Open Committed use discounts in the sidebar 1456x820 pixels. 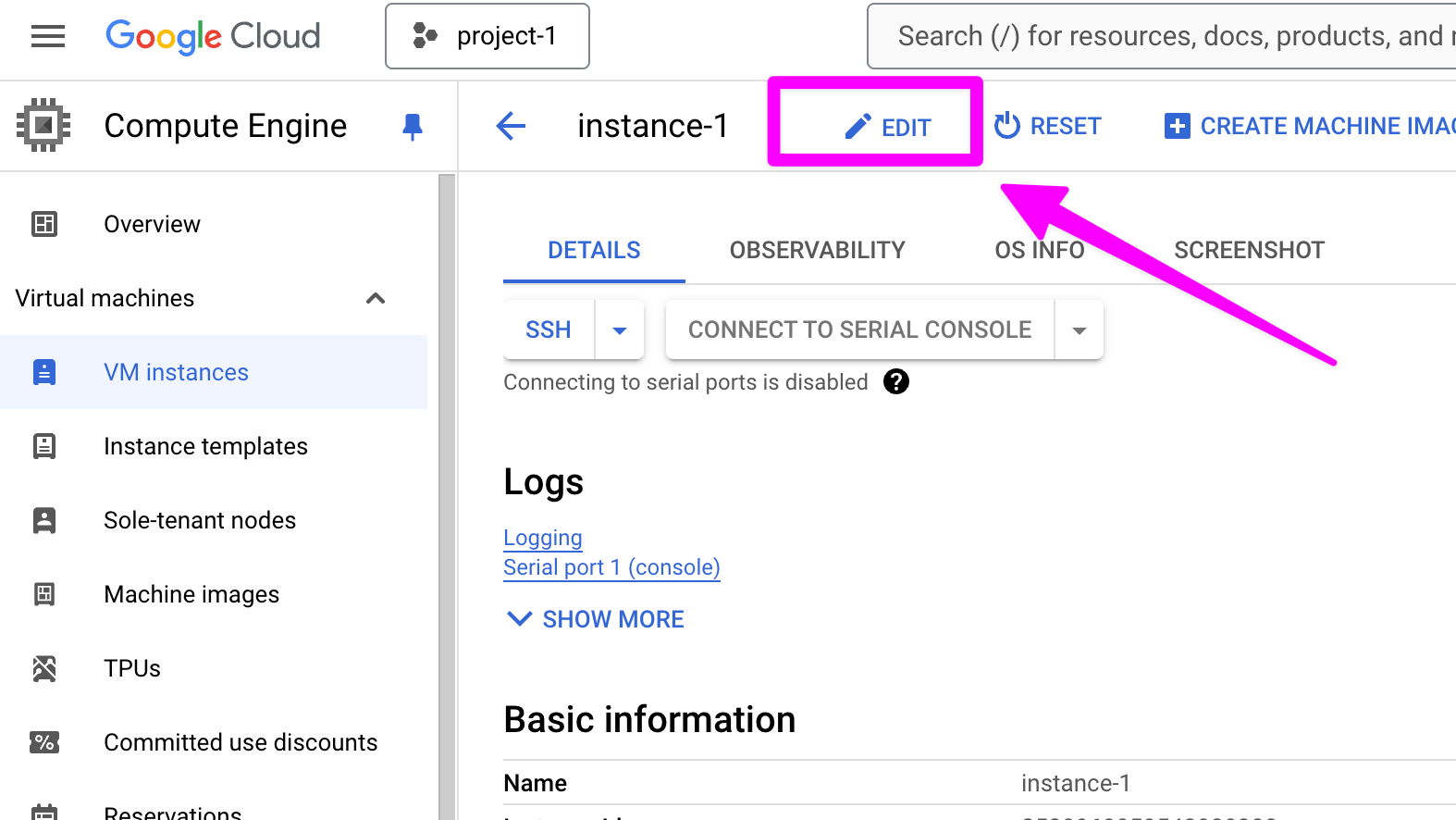214,742
